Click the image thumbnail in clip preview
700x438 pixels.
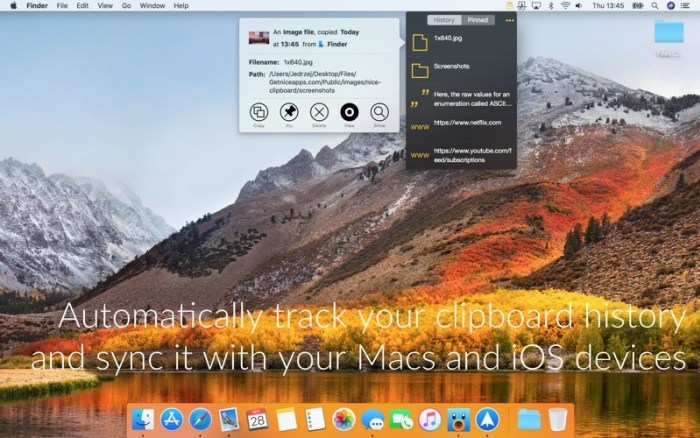[x=259, y=38]
